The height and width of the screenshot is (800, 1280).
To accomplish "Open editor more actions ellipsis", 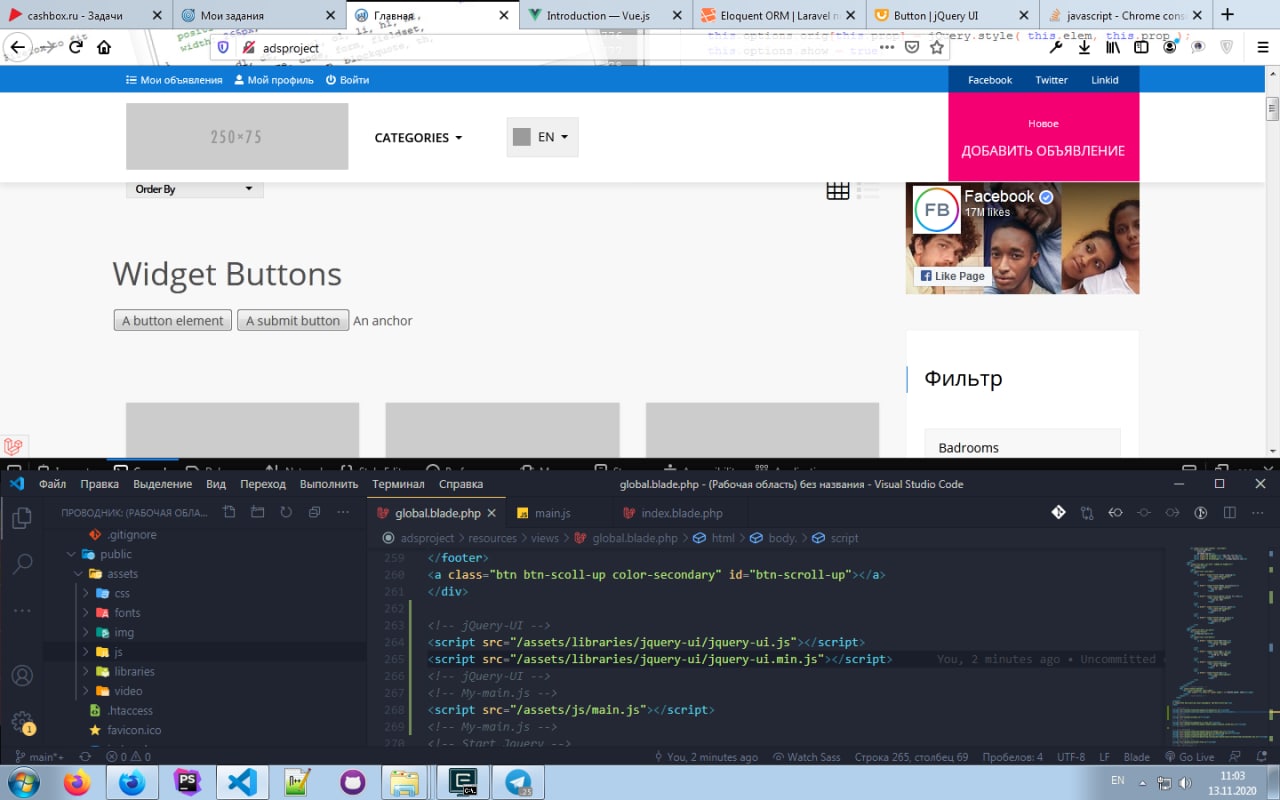I will pyautogui.click(x=1258, y=513).
